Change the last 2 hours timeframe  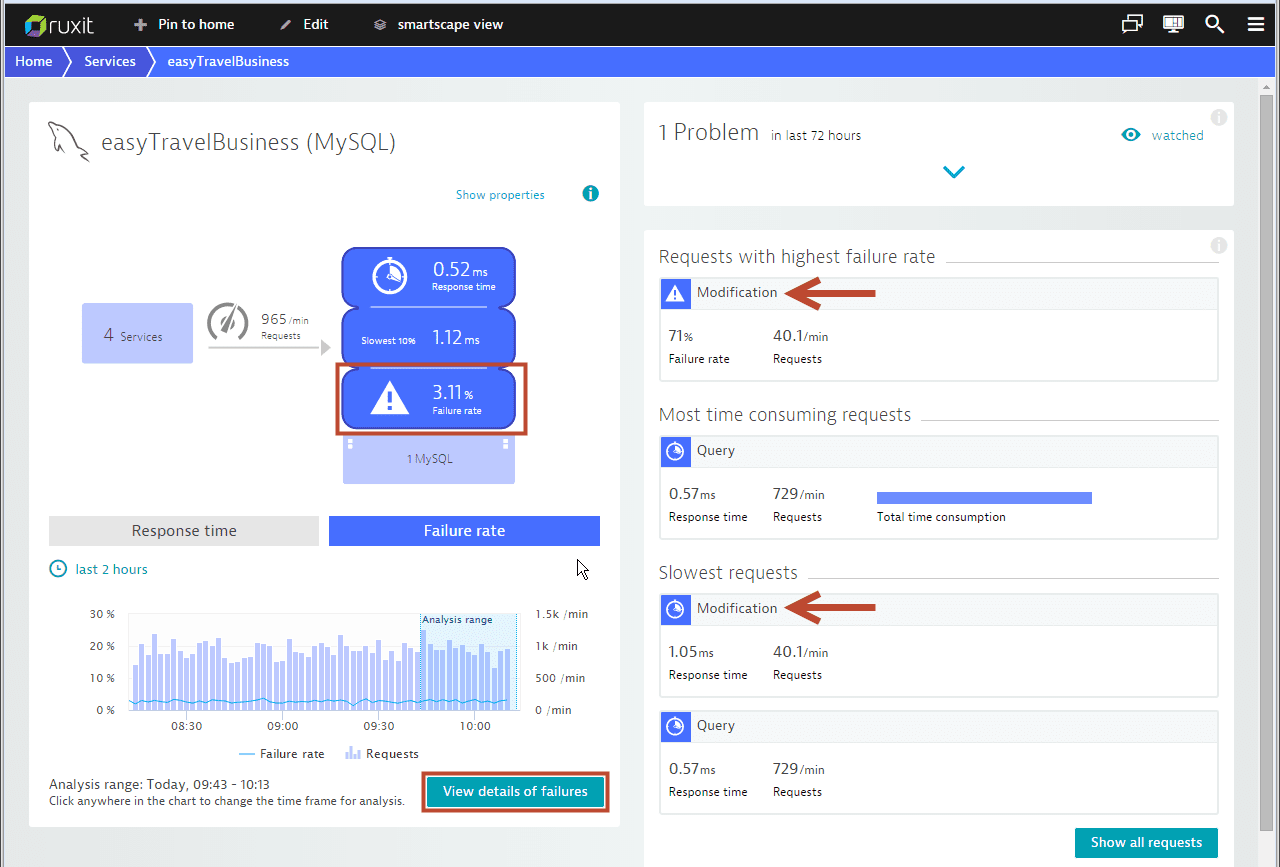pyautogui.click(x=98, y=569)
